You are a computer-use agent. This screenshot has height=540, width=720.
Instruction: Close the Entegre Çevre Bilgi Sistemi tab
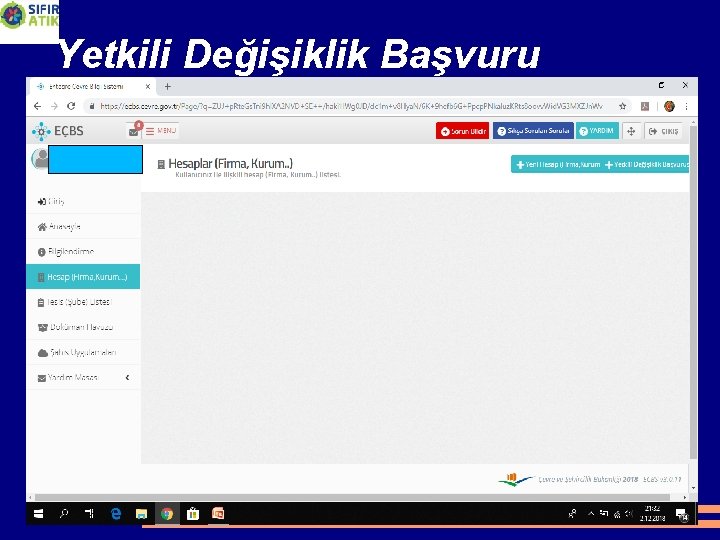(x=148, y=86)
